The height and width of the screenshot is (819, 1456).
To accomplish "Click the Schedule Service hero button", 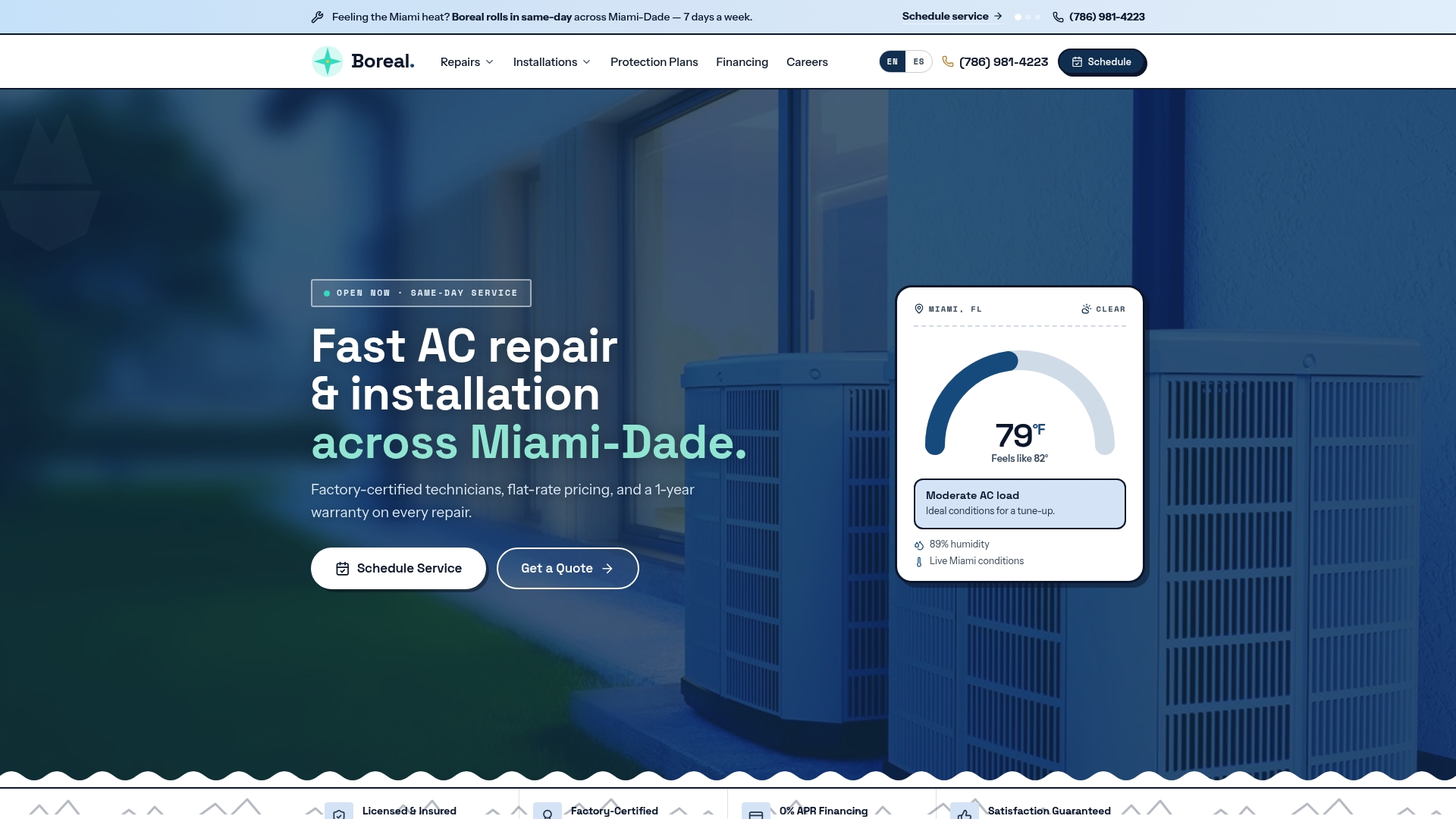I will pos(398,569).
